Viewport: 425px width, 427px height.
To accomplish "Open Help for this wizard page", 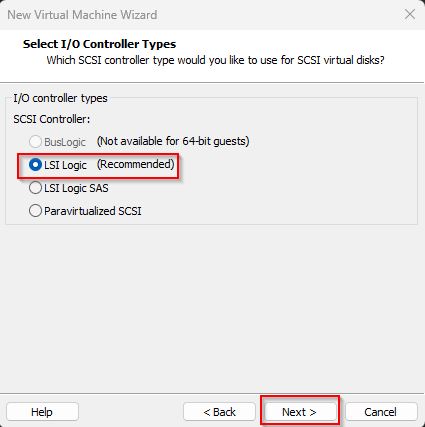I will [x=42, y=412].
